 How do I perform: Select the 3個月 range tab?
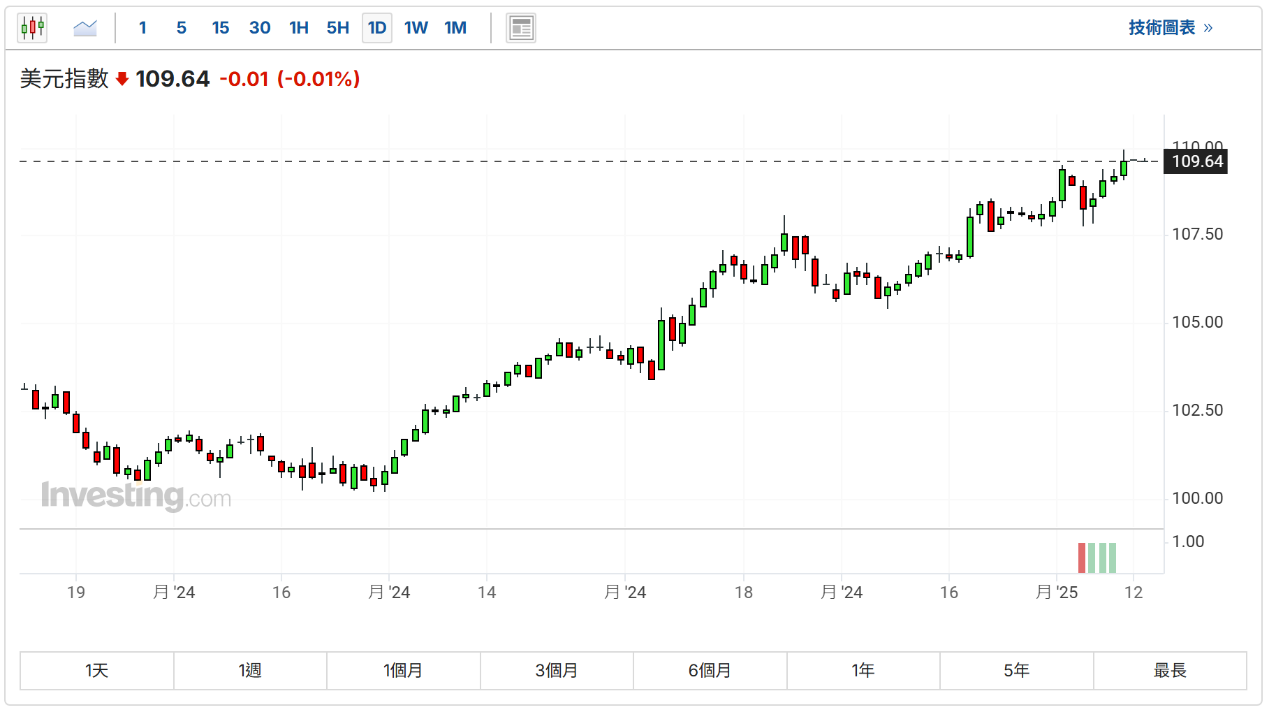tap(557, 670)
